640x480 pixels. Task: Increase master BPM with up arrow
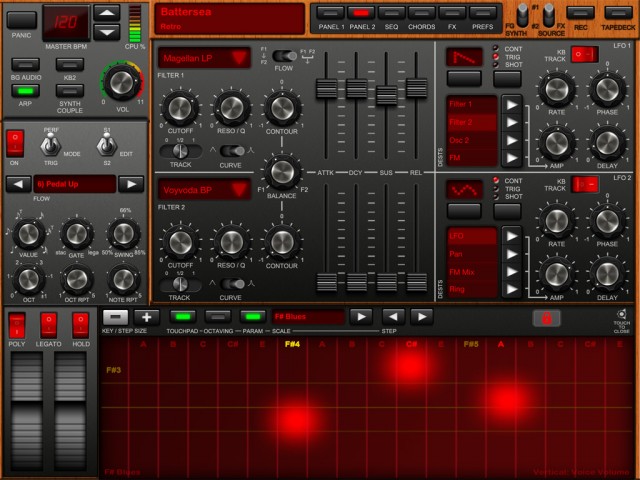click(106, 13)
